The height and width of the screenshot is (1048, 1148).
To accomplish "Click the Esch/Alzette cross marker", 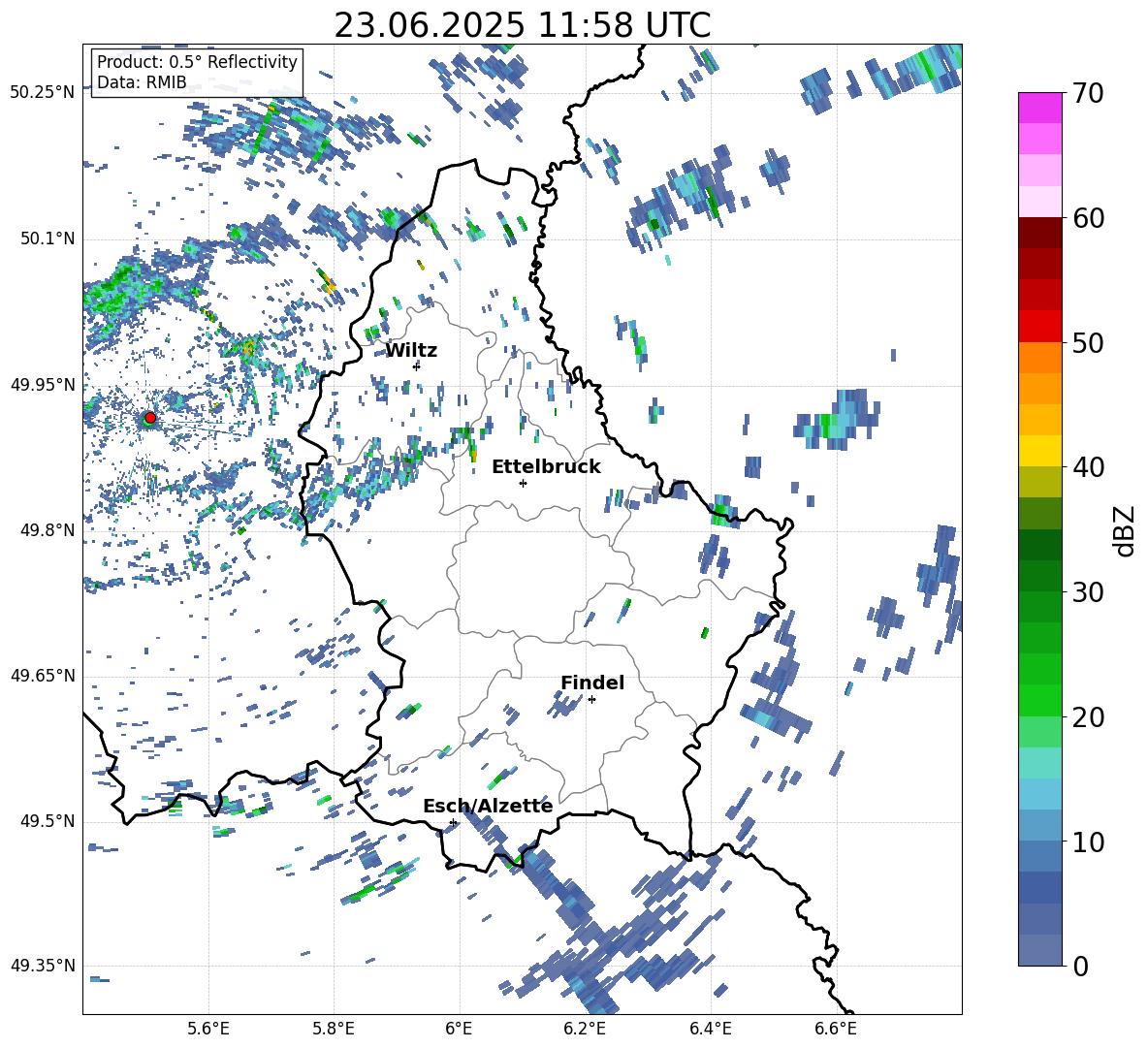I will coord(453,822).
